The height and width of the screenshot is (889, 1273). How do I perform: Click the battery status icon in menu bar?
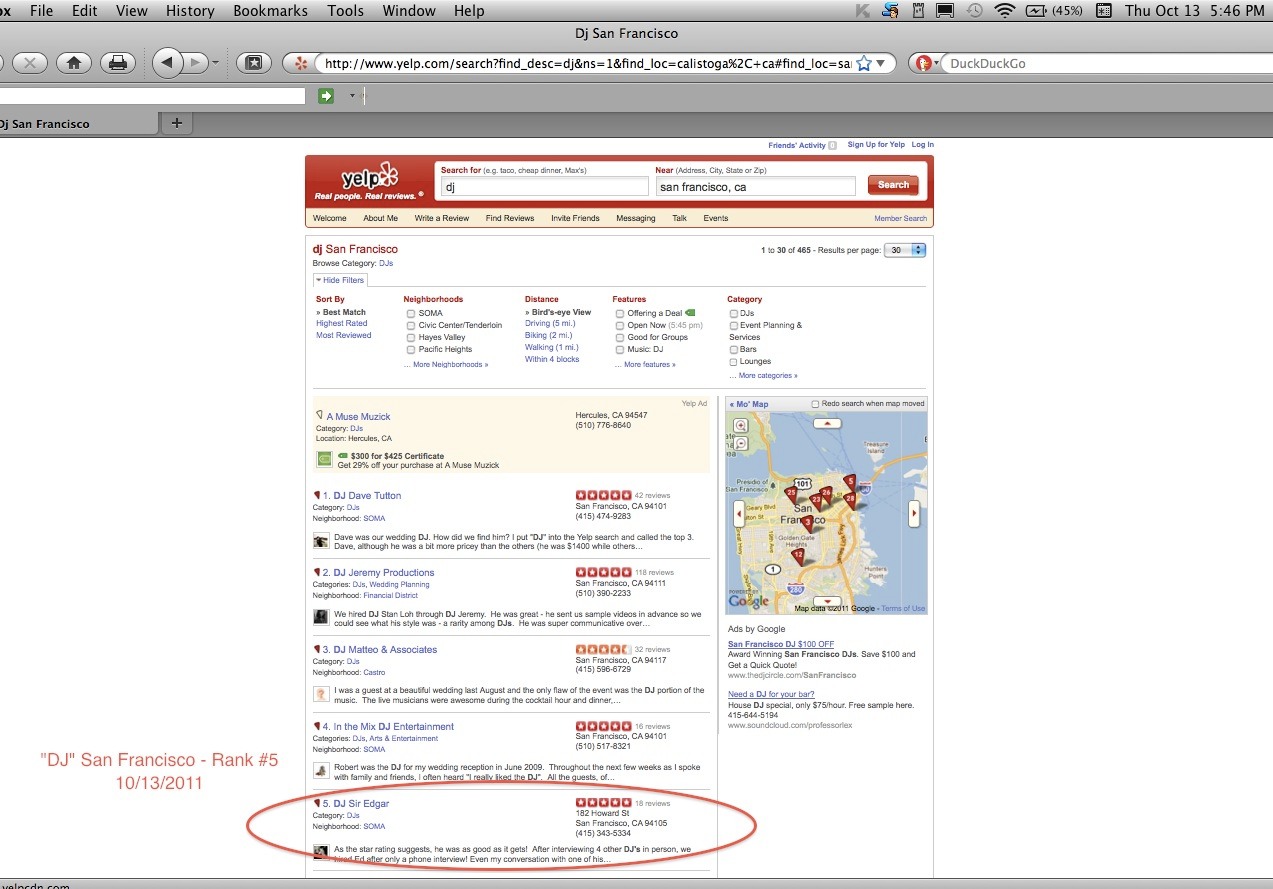[1036, 11]
